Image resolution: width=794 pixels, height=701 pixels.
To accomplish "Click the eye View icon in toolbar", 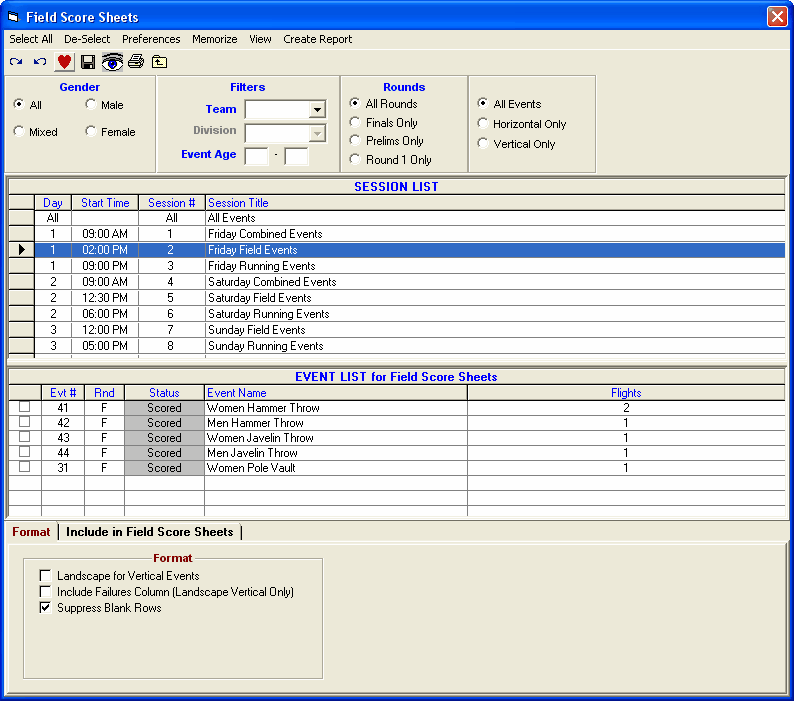I will click(112, 62).
